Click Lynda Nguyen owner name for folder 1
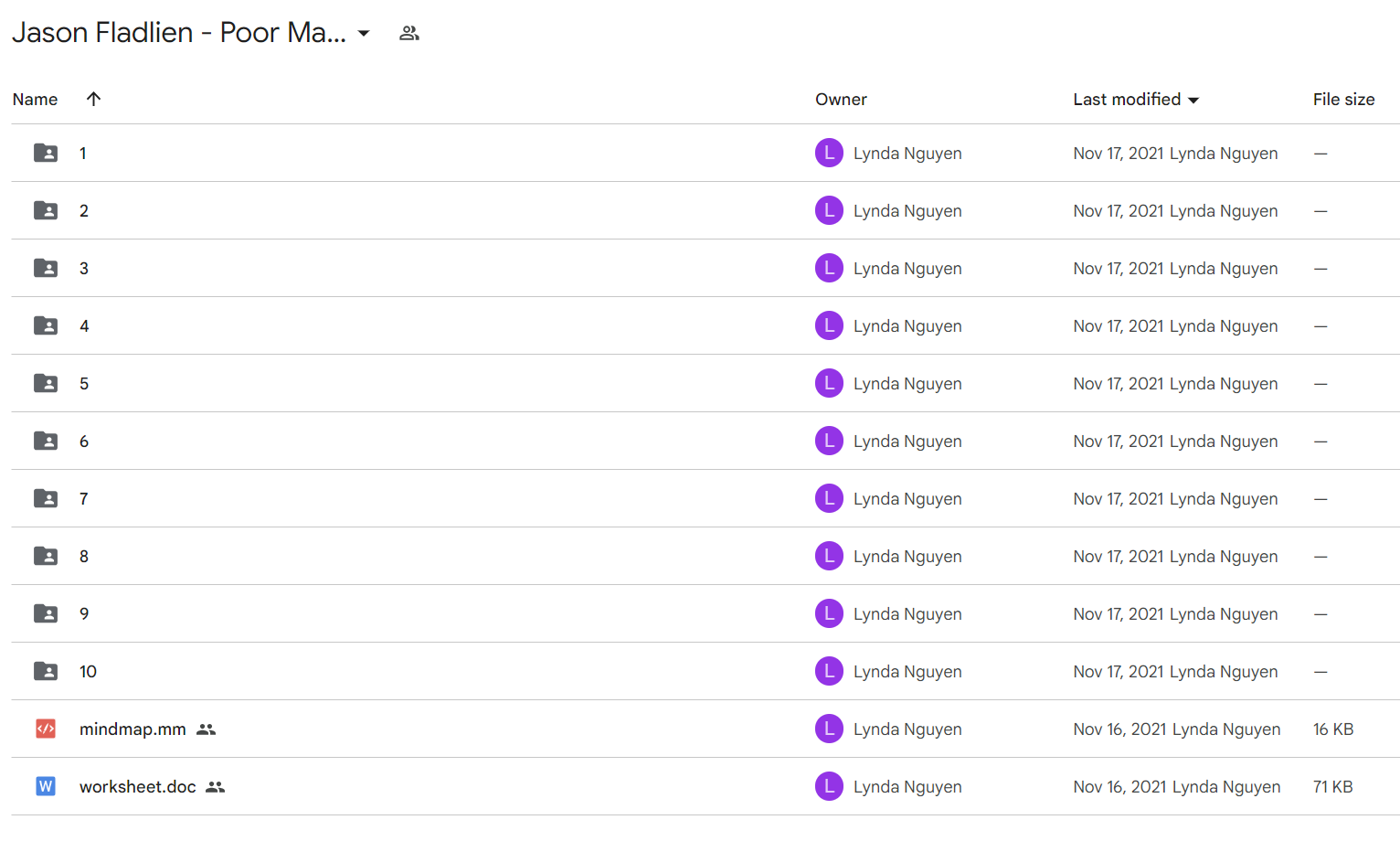Screen dimensions: 1400x841 [x=907, y=154]
